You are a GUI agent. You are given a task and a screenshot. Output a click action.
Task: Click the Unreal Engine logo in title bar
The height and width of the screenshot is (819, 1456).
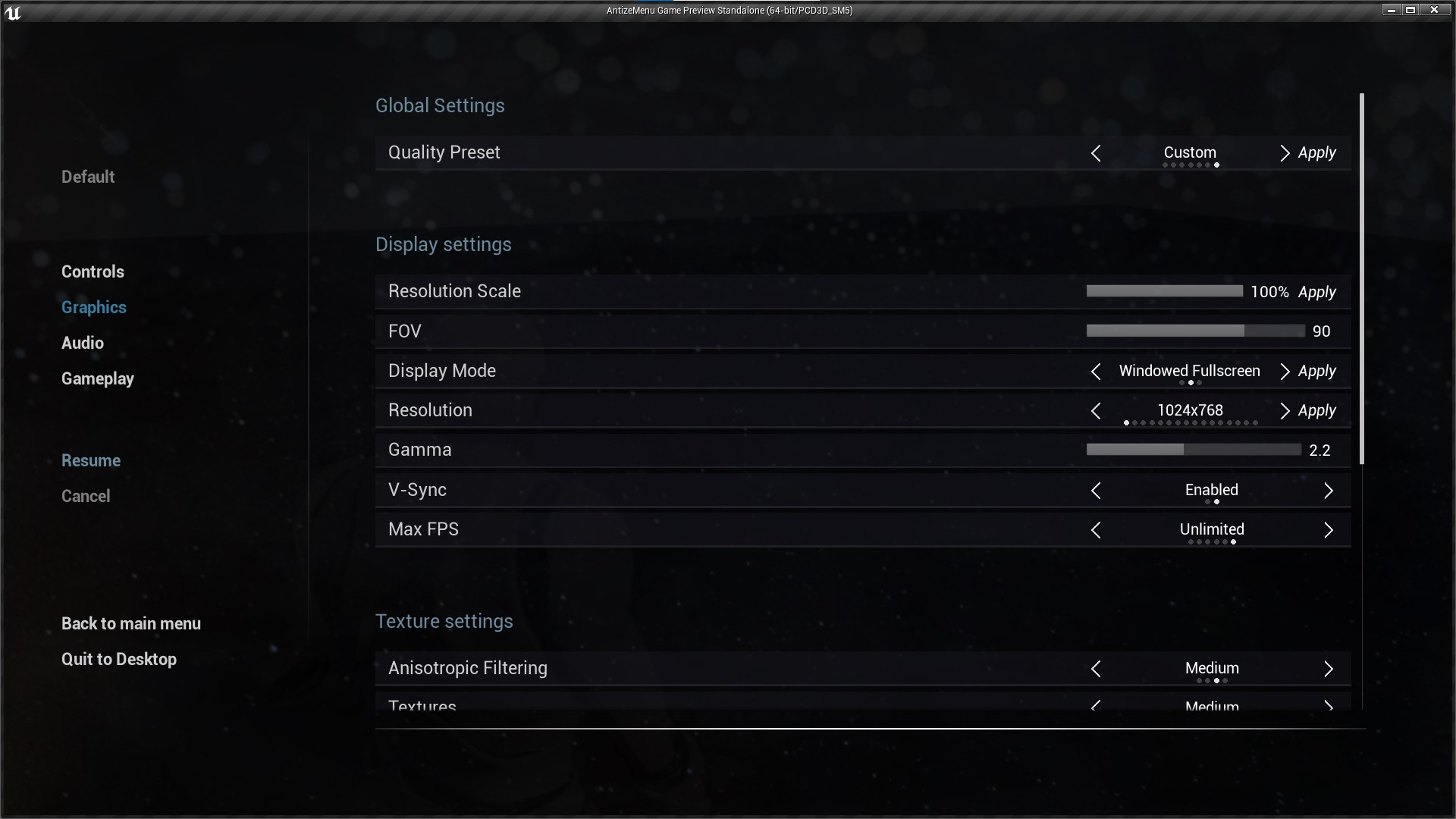(x=13, y=11)
